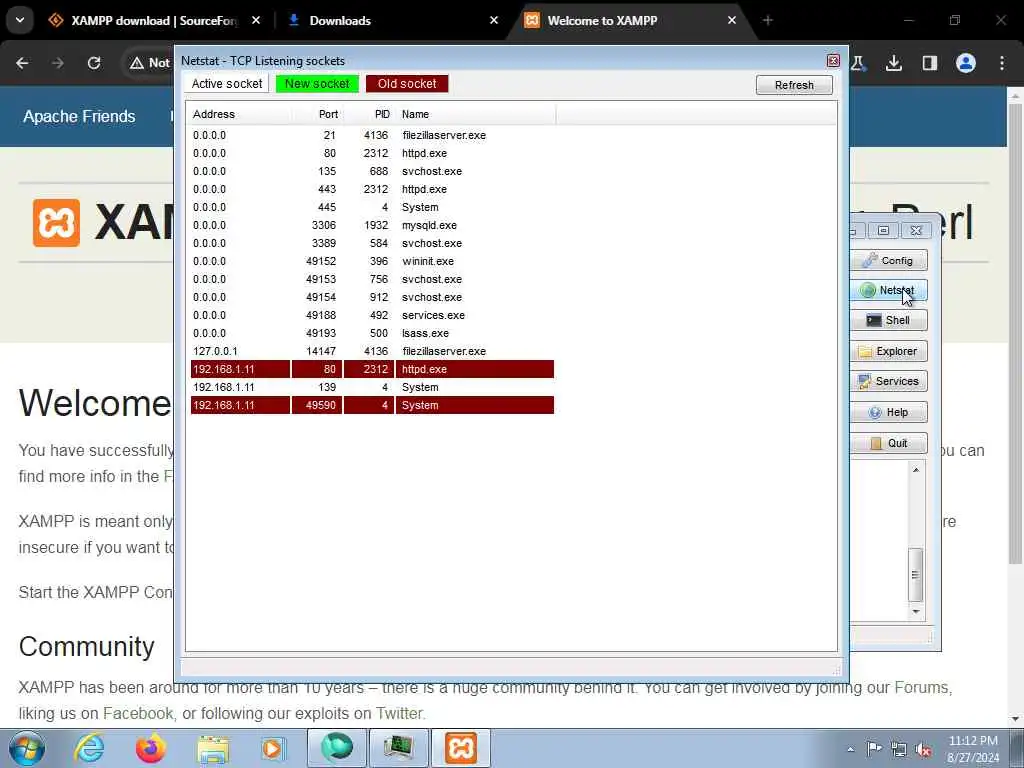Screen dimensions: 1024x768
Task: Open the tab search dropdown arrow
Action: click(x=20, y=20)
